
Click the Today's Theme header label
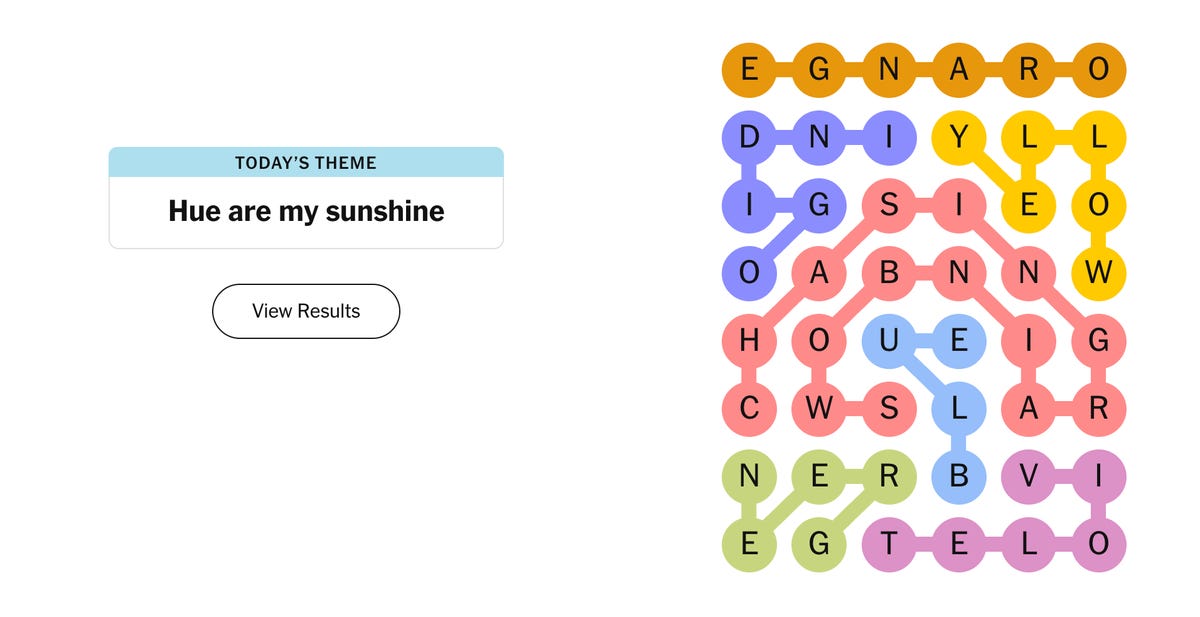click(x=306, y=163)
